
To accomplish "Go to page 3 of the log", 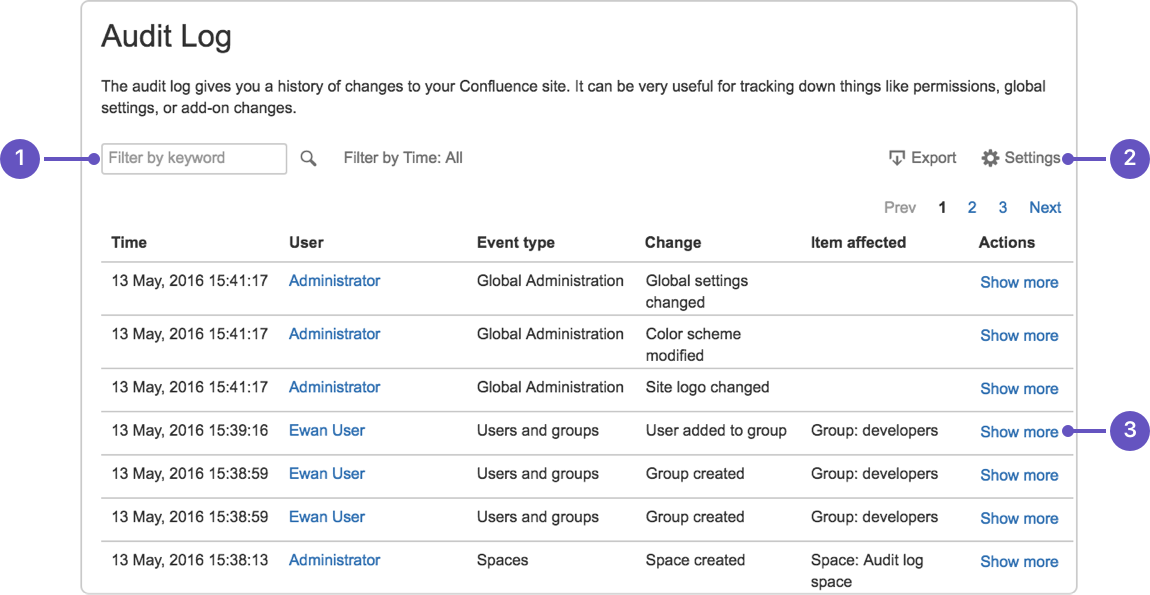I will click(1003, 208).
